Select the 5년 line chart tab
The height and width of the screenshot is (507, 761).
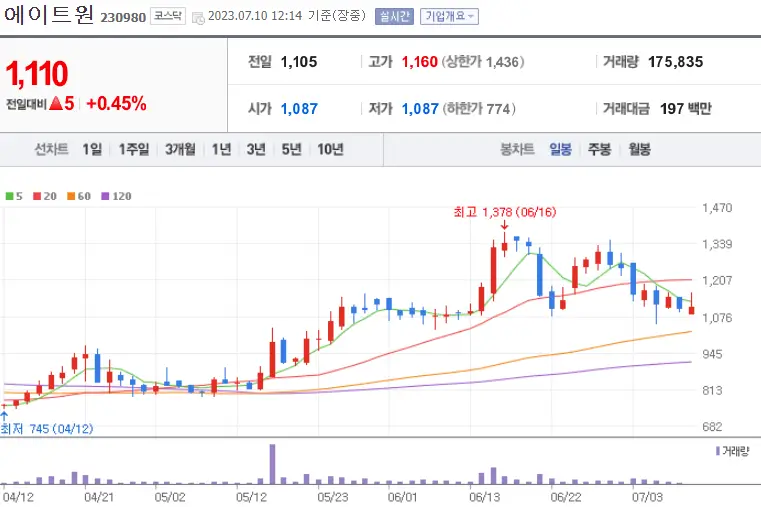pos(292,149)
